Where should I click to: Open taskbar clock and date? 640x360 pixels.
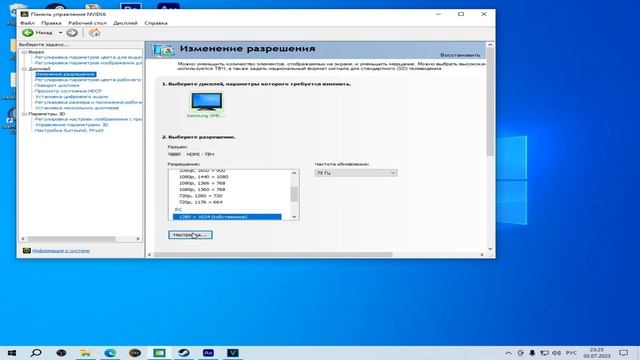point(597,353)
